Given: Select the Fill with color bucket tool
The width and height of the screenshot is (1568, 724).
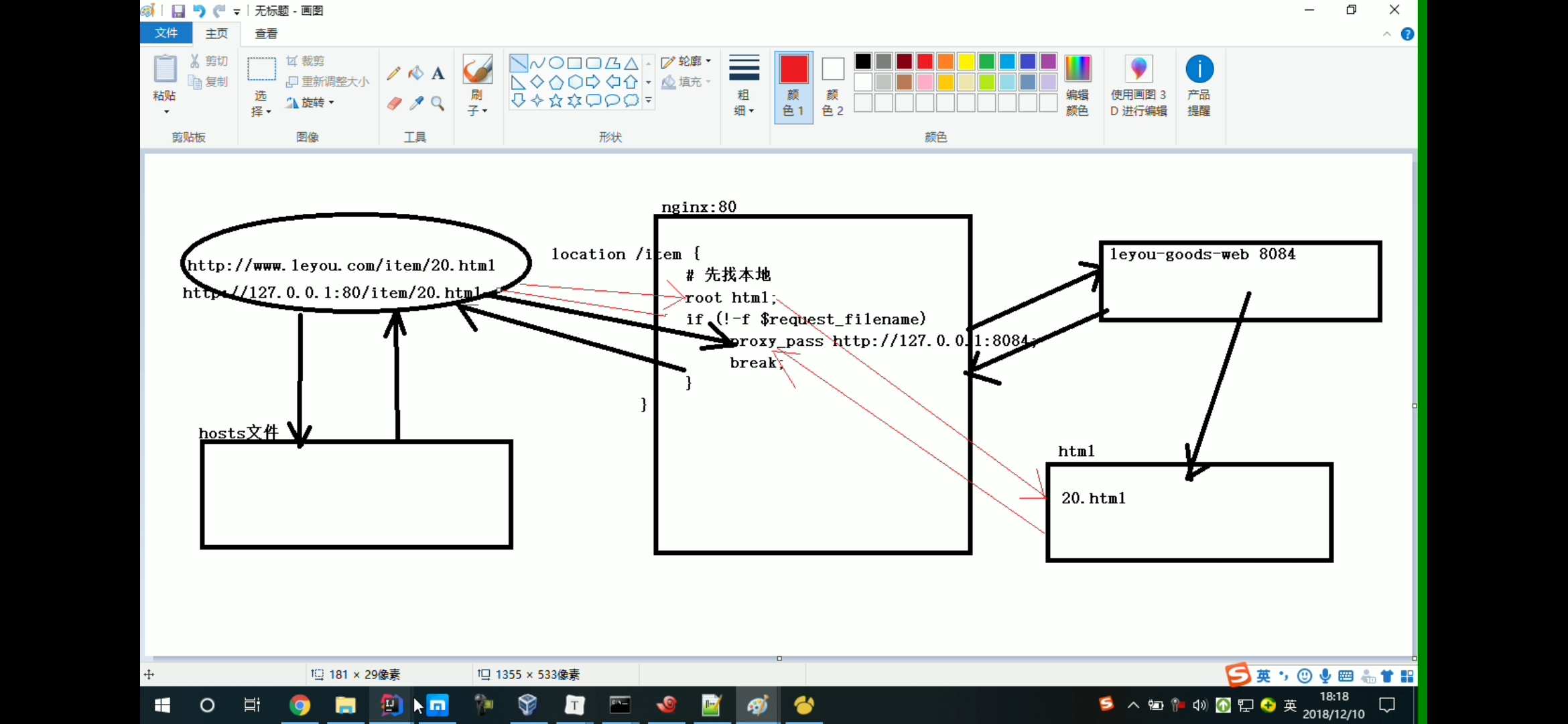Looking at the screenshot, I should (x=416, y=73).
